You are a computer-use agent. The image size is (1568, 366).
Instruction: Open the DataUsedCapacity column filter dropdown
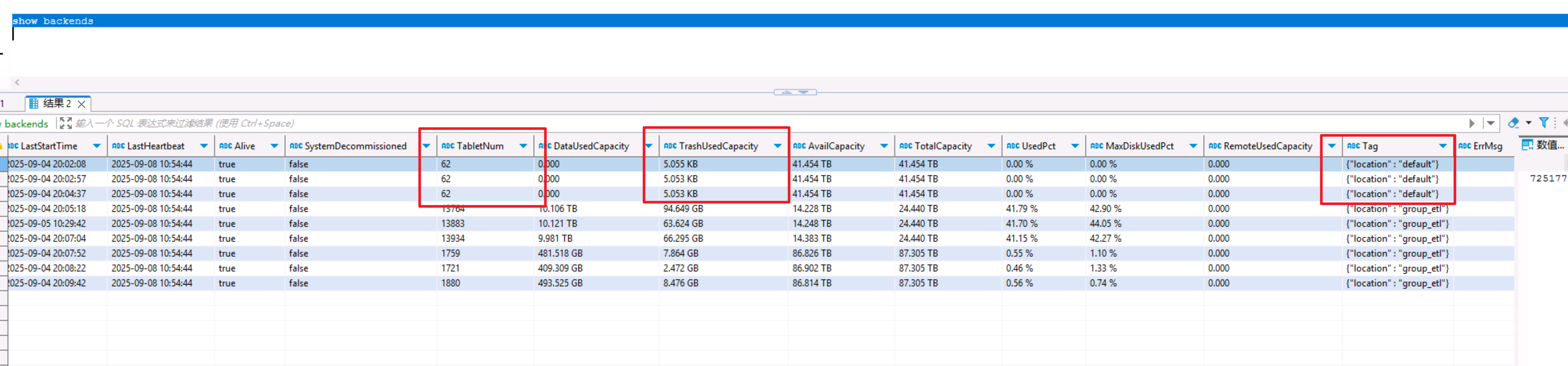click(649, 146)
